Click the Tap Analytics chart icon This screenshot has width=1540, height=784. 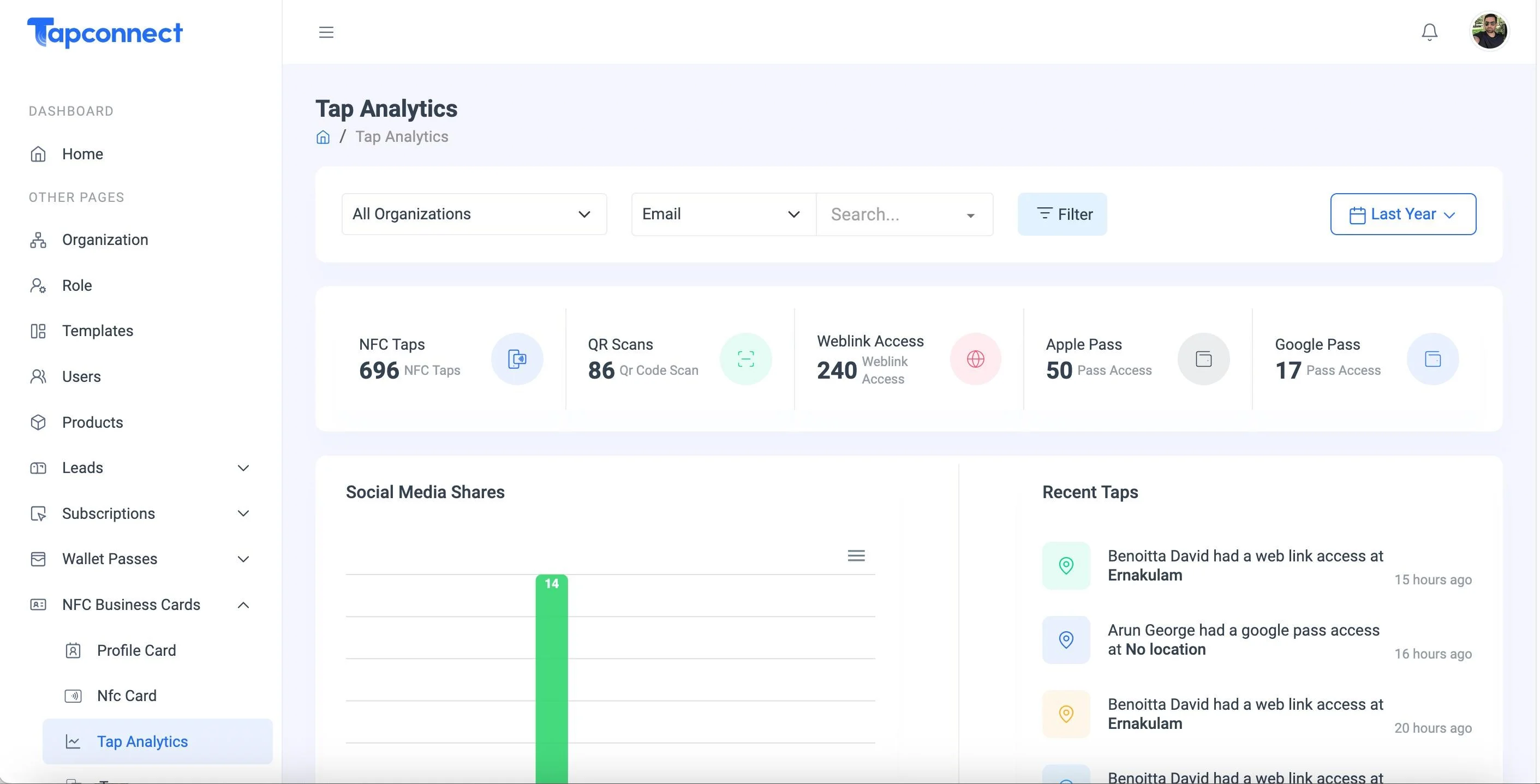(x=73, y=741)
